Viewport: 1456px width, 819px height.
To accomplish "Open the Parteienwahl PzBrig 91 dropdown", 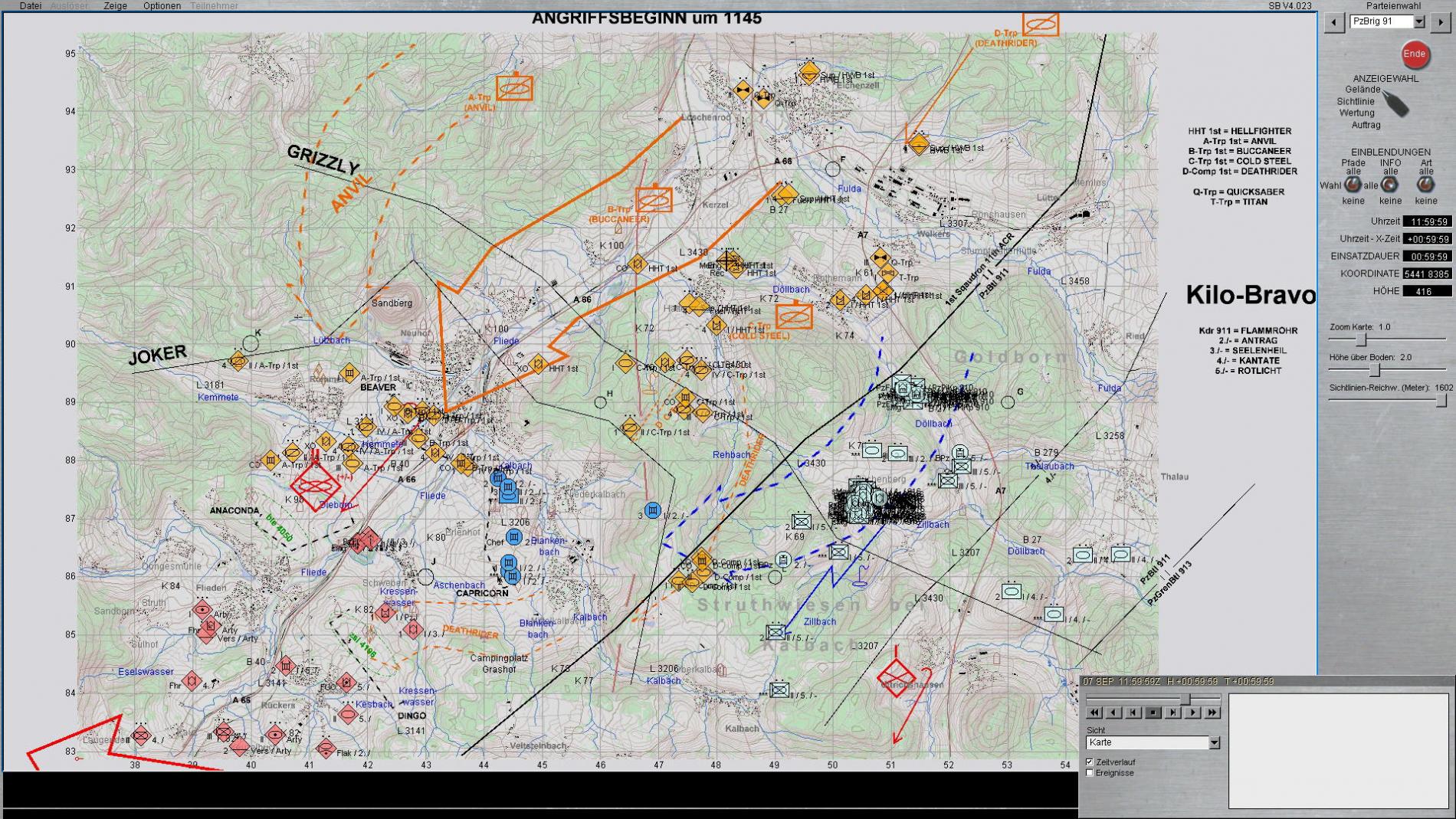I will (x=1419, y=21).
